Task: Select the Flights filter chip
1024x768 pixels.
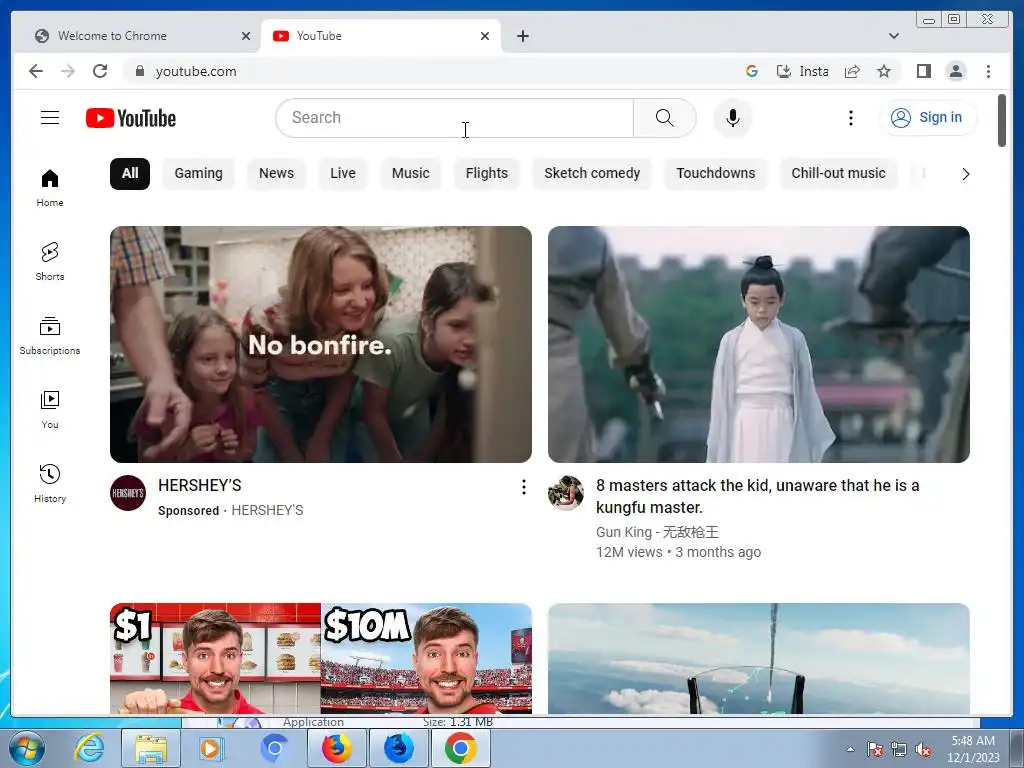Action: click(487, 174)
